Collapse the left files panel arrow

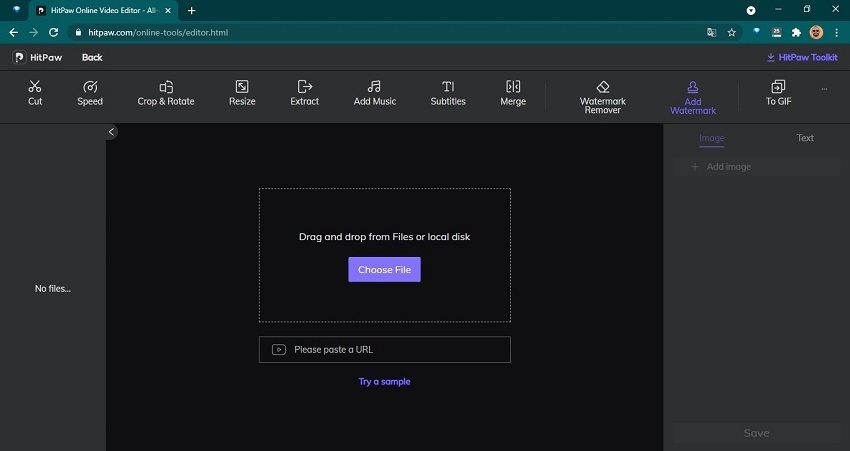click(112, 132)
